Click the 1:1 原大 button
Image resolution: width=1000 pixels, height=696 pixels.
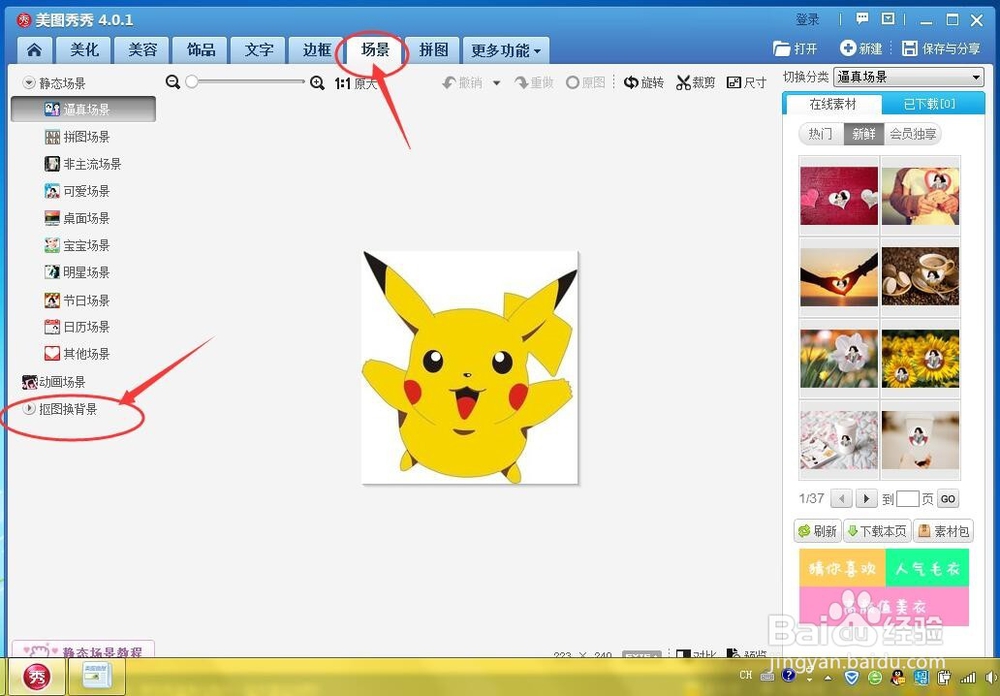click(x=356, y=83)
